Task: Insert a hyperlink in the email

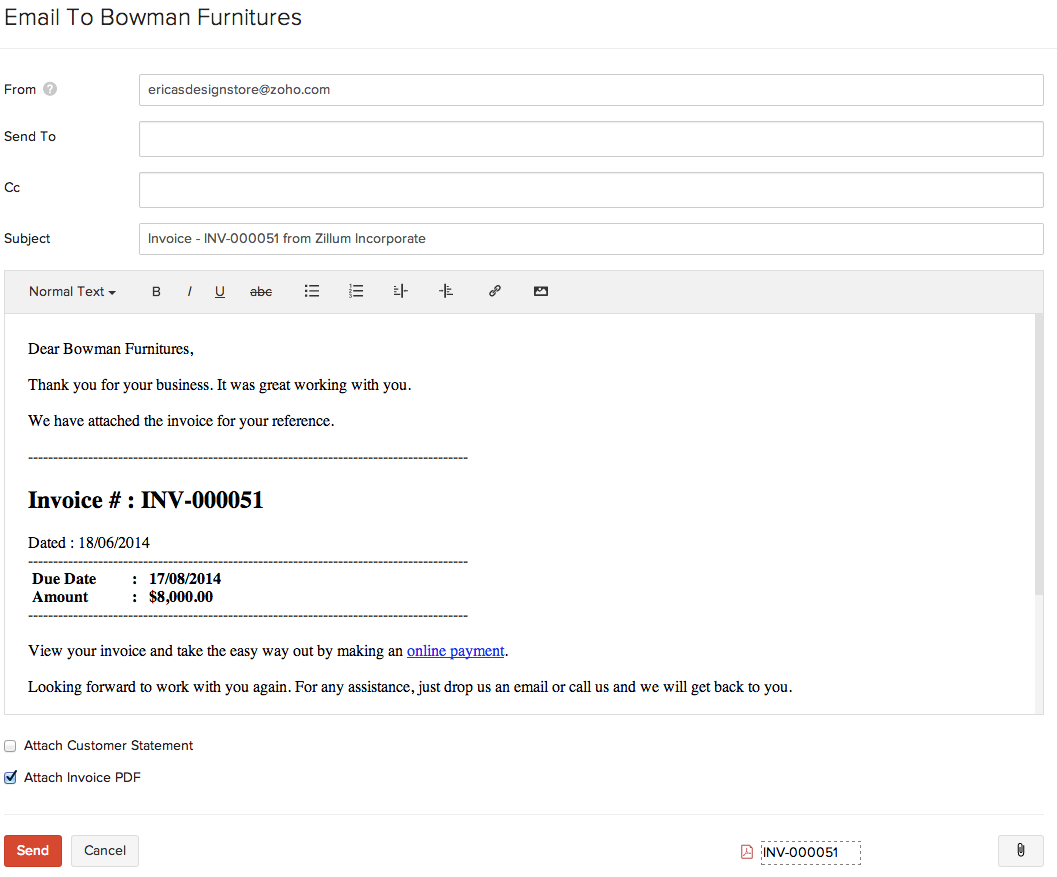Action: click(x=494, y=292)
